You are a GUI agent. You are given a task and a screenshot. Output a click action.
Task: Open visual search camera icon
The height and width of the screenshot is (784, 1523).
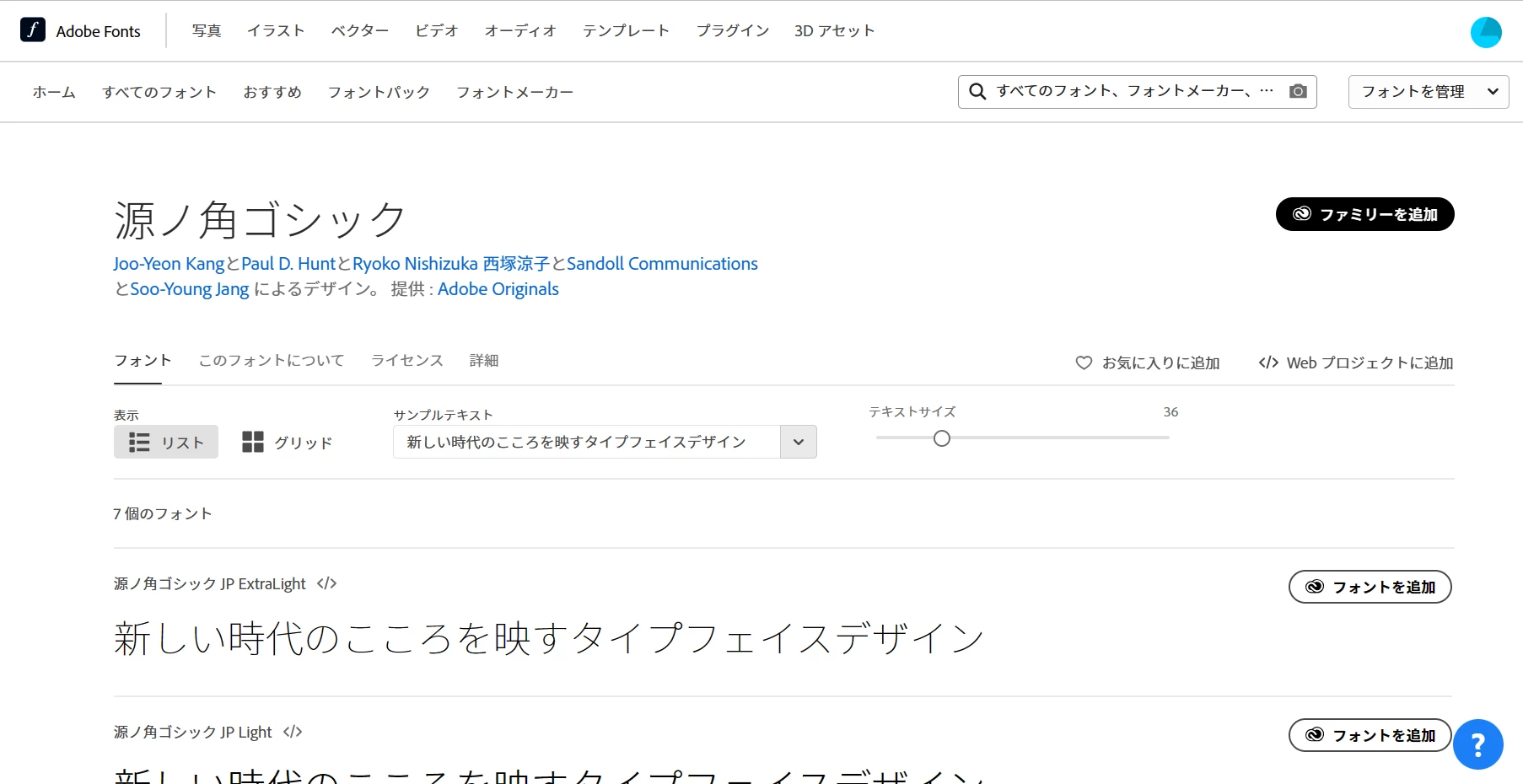pos(1298,91)
